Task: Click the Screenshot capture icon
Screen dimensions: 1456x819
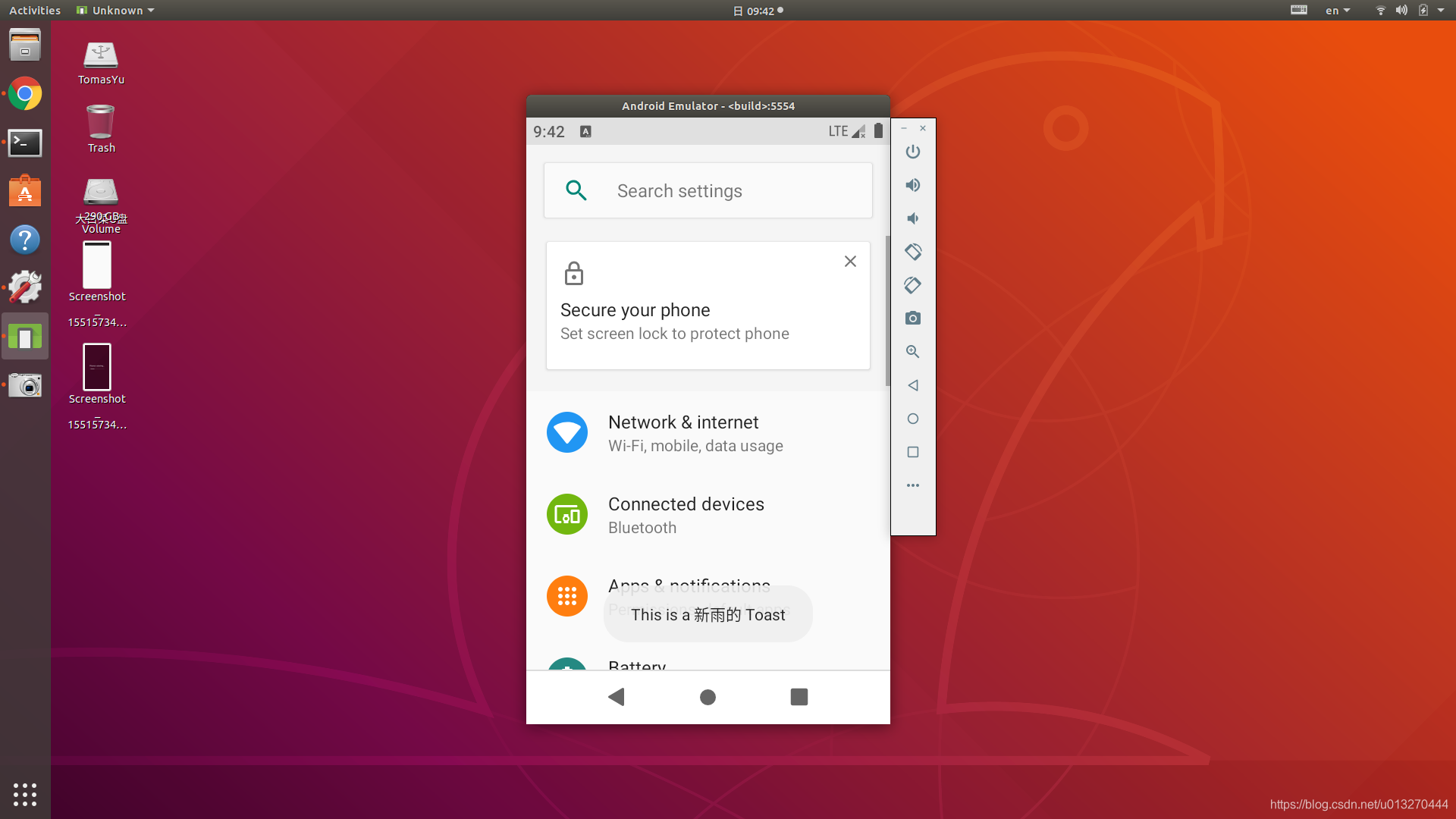Action: pos(912,318)
